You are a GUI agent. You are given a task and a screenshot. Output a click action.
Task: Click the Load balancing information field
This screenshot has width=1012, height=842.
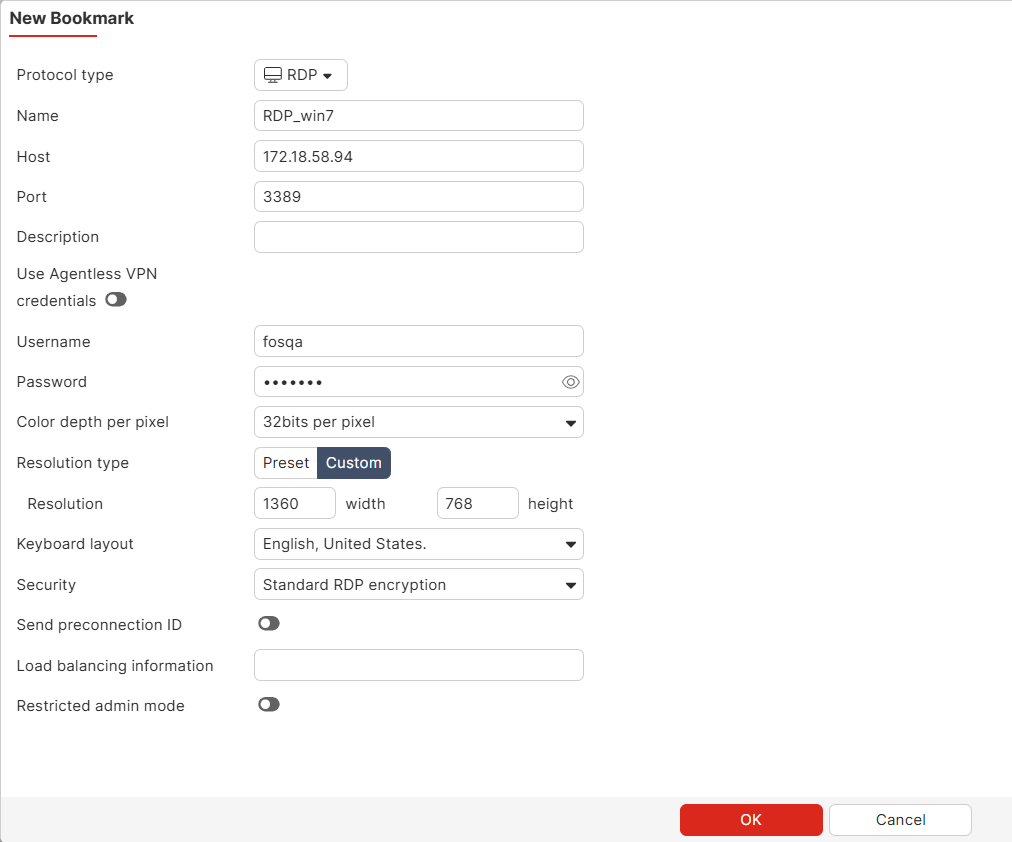[x=418, y=664]
